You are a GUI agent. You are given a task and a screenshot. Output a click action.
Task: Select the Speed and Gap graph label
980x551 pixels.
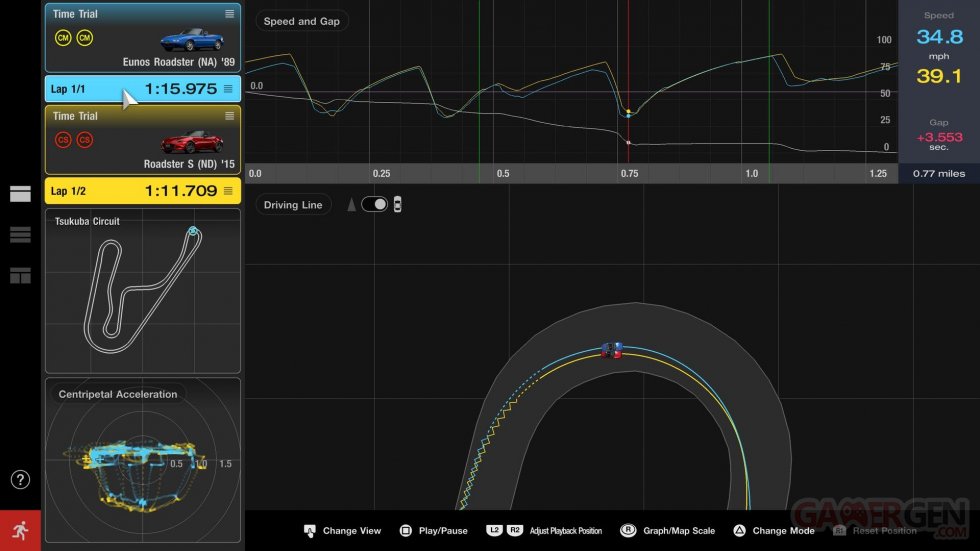point(301,21)
